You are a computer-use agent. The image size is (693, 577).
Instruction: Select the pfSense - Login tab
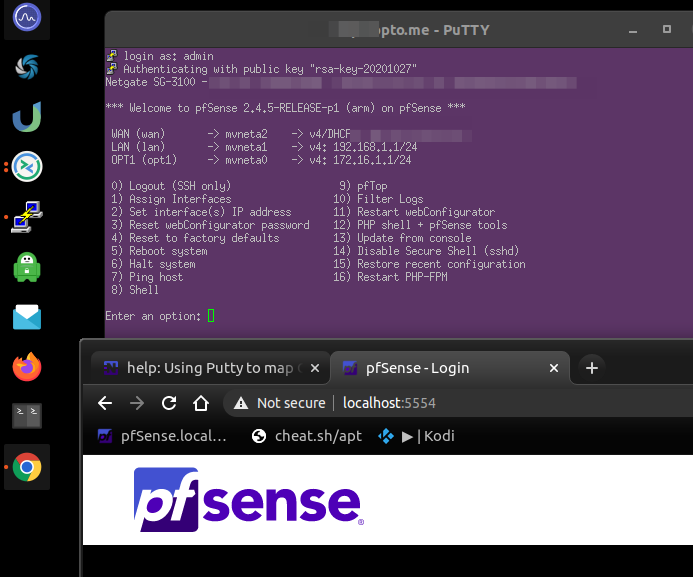(450, 368)
